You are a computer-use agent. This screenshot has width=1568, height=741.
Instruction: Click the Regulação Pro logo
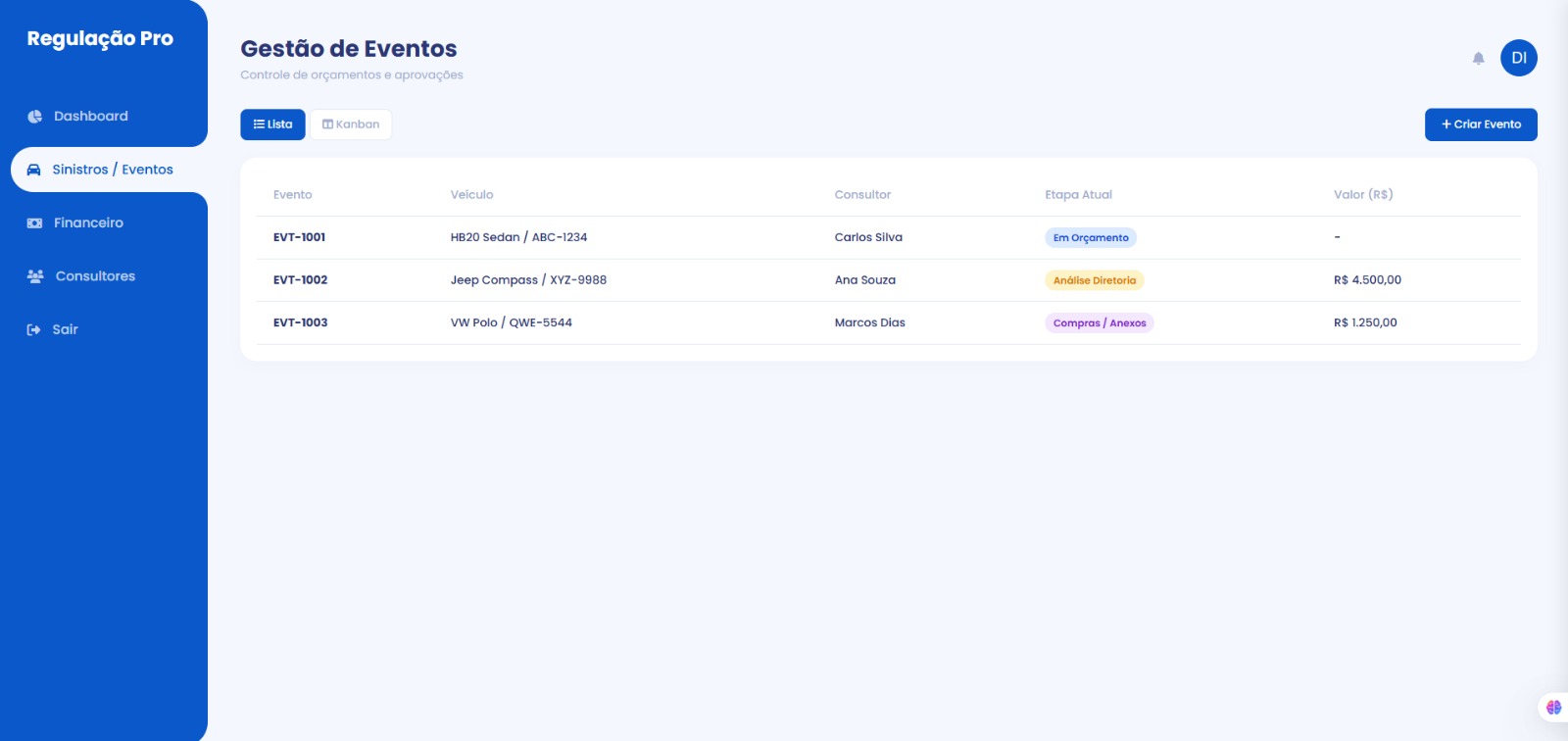(100, 39)
